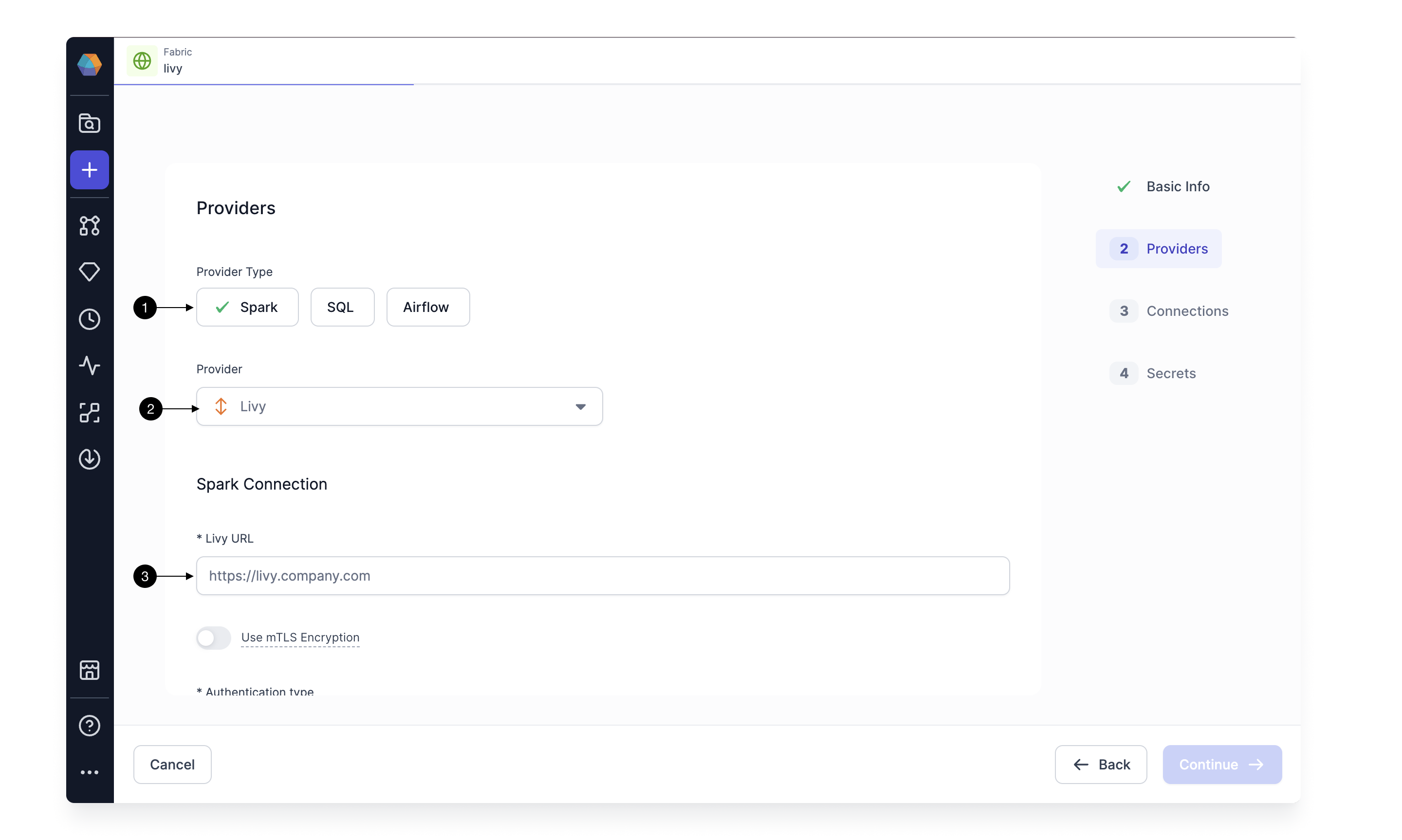Select the SQL provider type
The width and height of the screenshot is (1402, 840).
[x=341, y=307]
